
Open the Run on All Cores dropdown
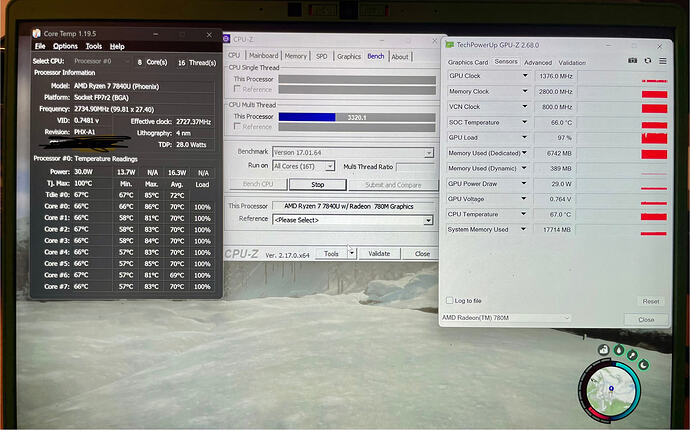point(330,166)
